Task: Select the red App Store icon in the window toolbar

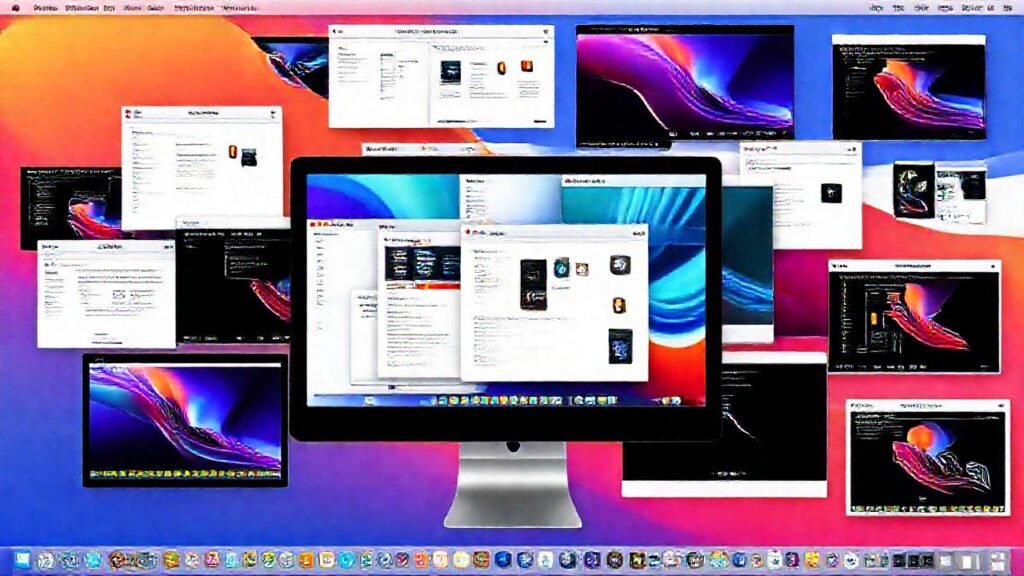Action: coord(470,231)
